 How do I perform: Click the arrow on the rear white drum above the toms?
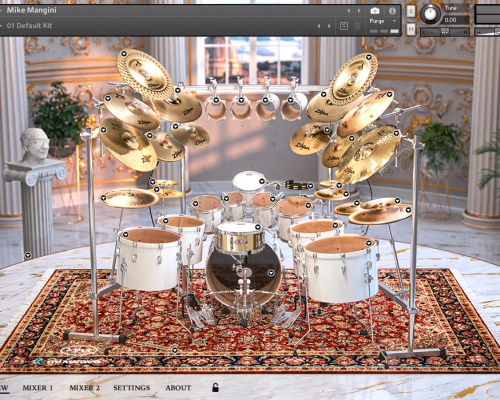[262, 181]
